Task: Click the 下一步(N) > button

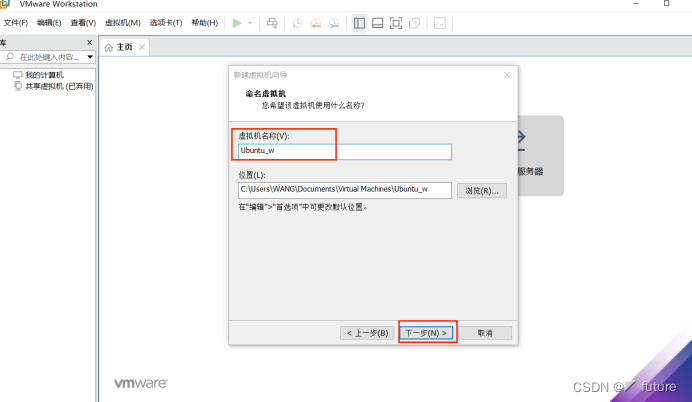Action: click(x=426, y=333)
